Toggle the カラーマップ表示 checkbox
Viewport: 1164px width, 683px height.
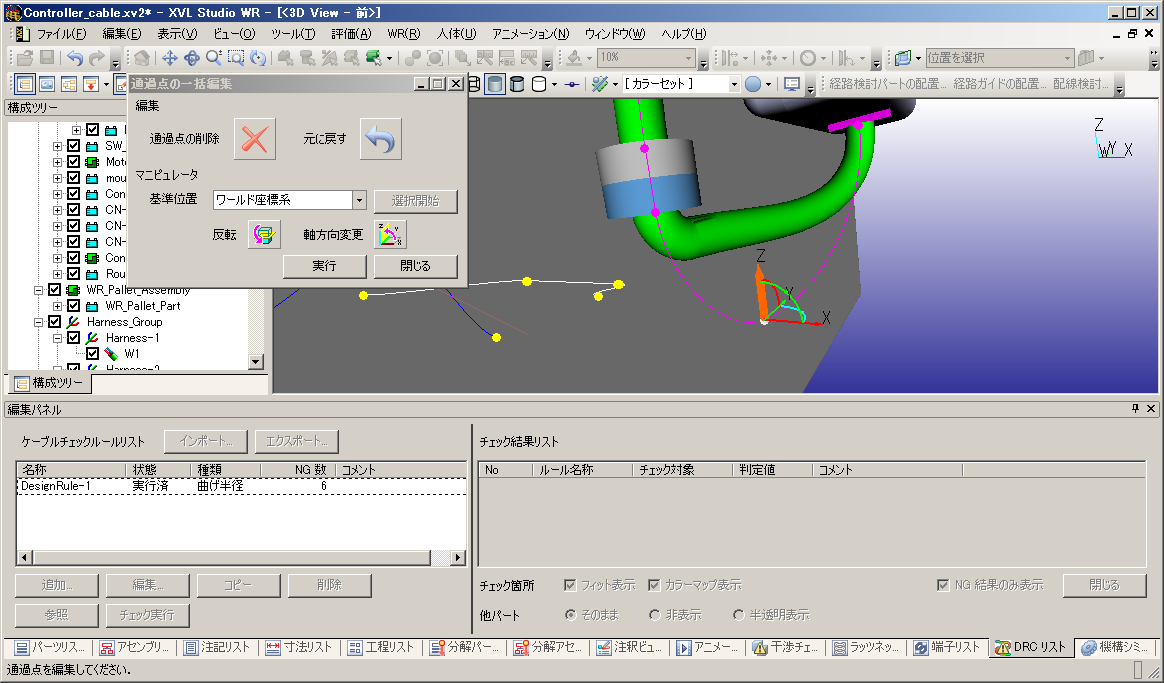(x=654, y=585)
